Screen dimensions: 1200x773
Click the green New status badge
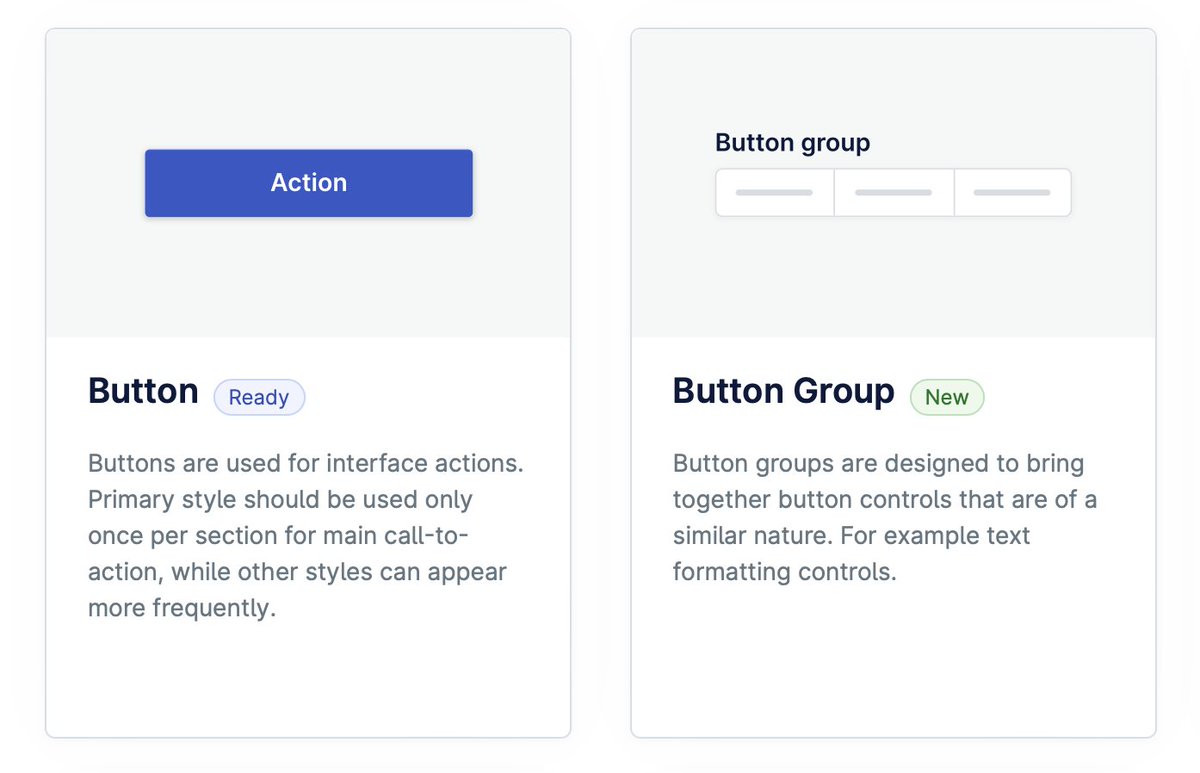[x=947, y=397]
